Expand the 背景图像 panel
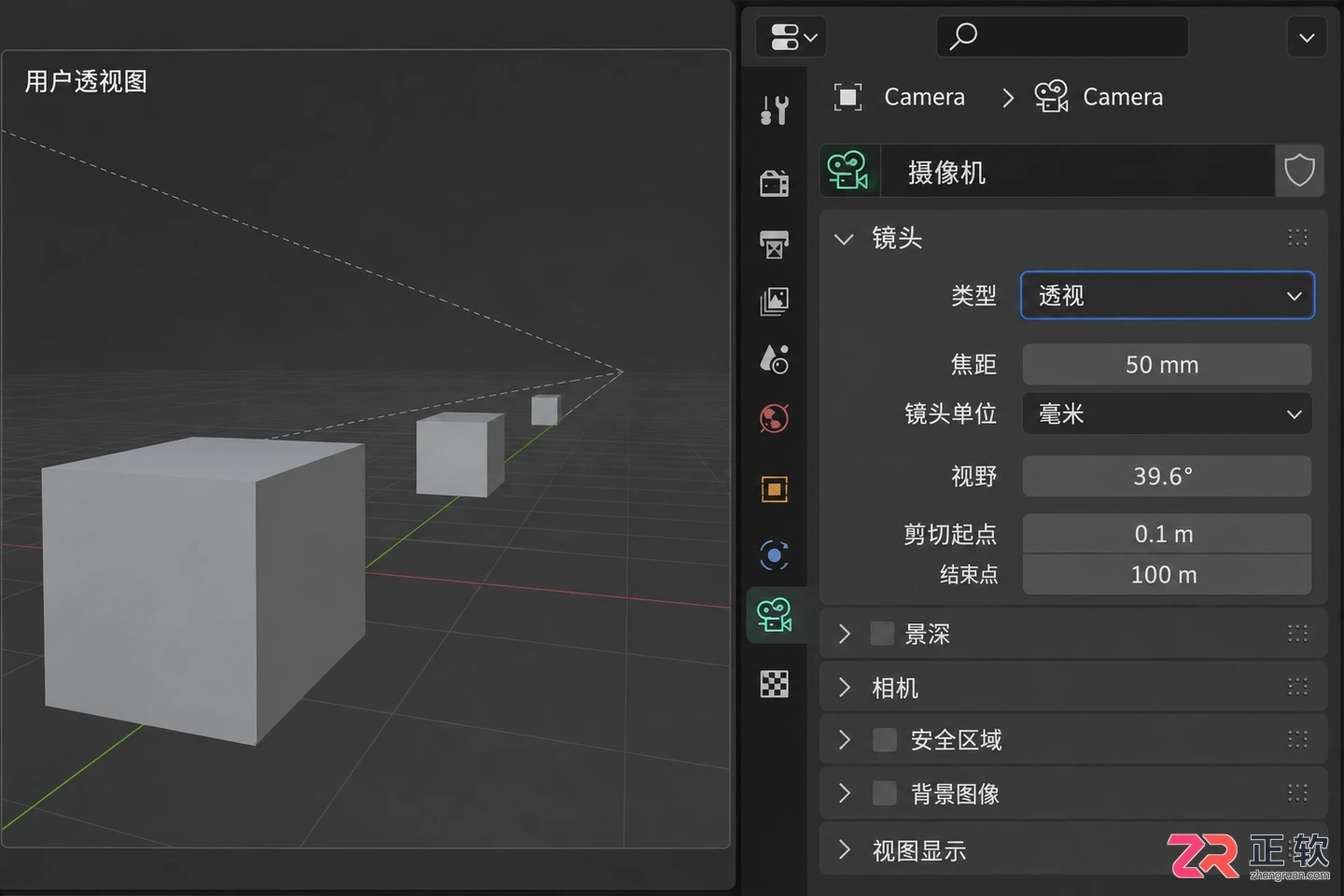 (844, 793)
